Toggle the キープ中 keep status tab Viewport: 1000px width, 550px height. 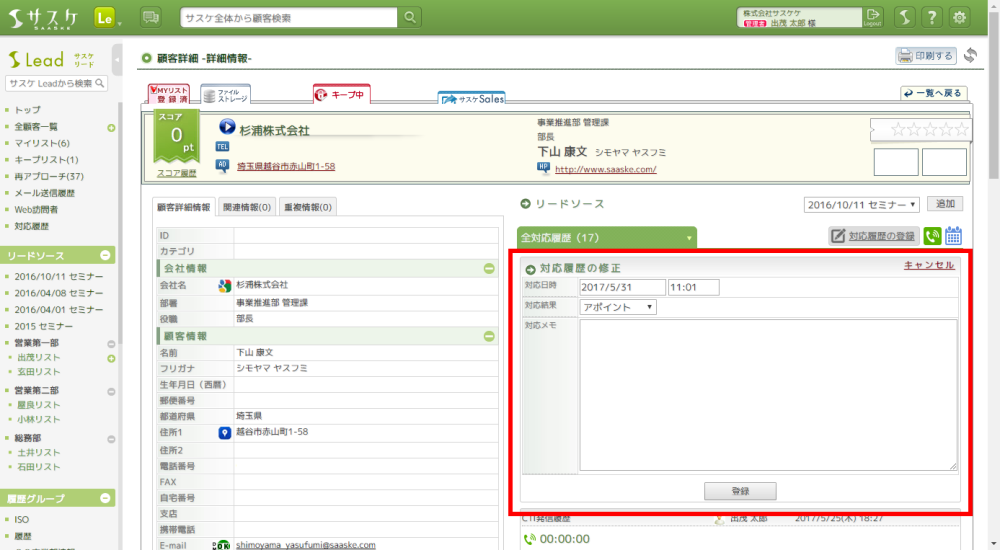[x=341, y=95]
